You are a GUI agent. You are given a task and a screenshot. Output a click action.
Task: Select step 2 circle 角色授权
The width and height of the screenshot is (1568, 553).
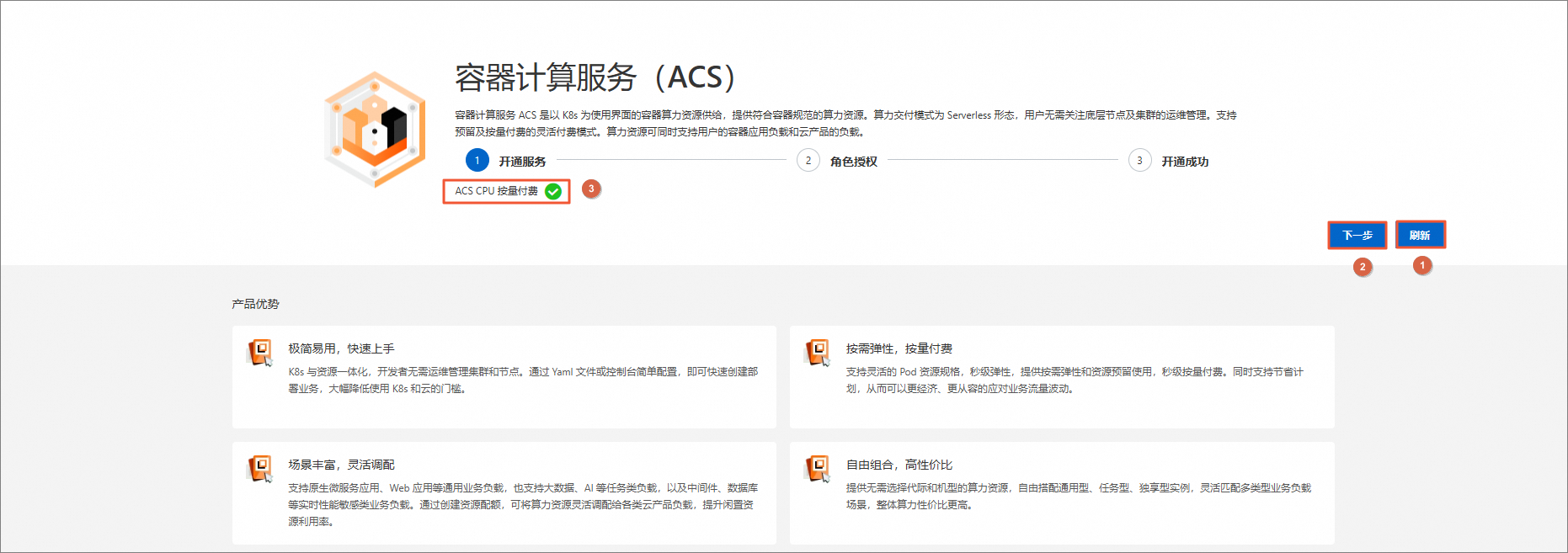(x=808, y=160)
